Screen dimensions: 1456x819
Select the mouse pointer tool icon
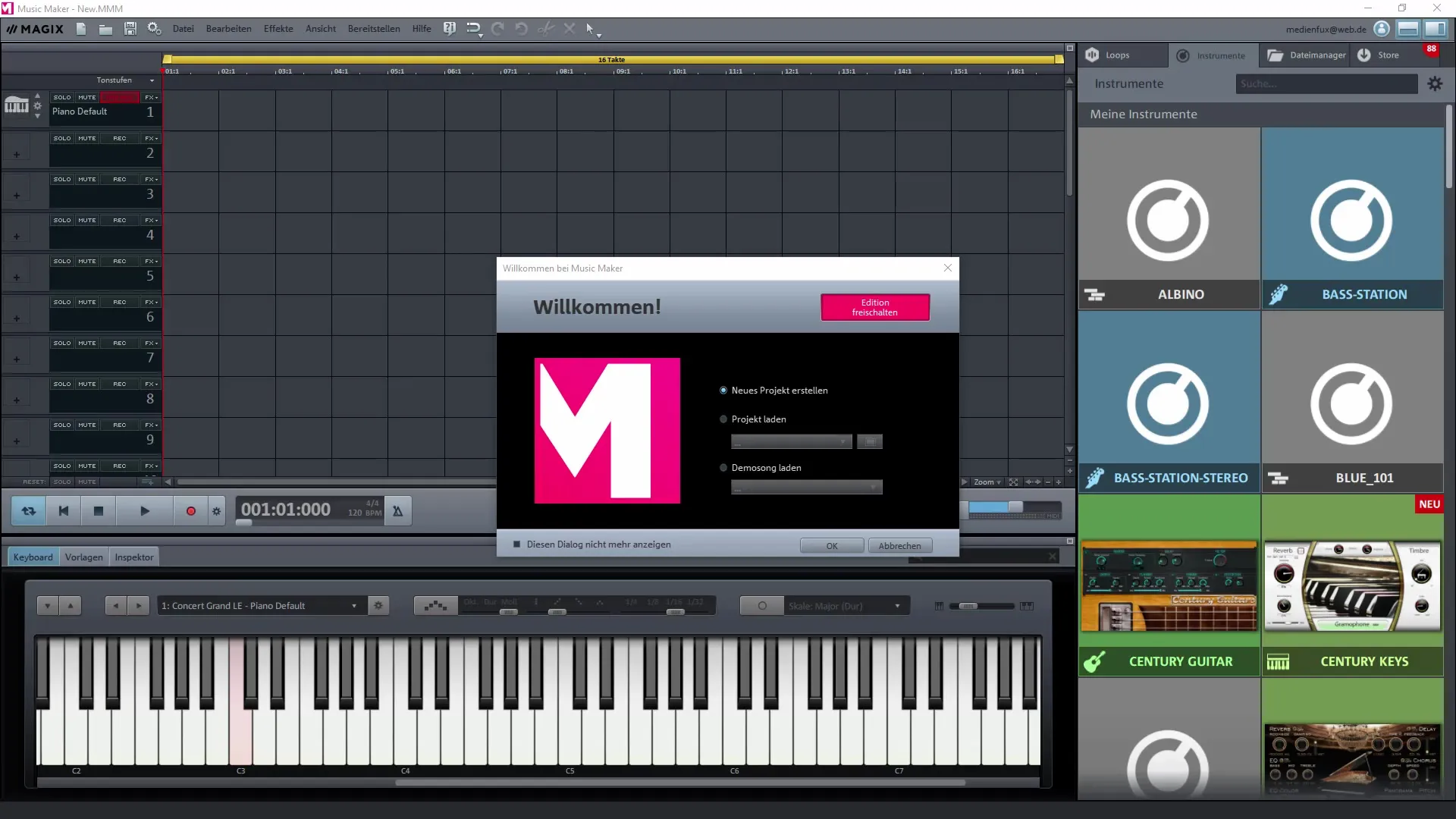tap(591, 29)
